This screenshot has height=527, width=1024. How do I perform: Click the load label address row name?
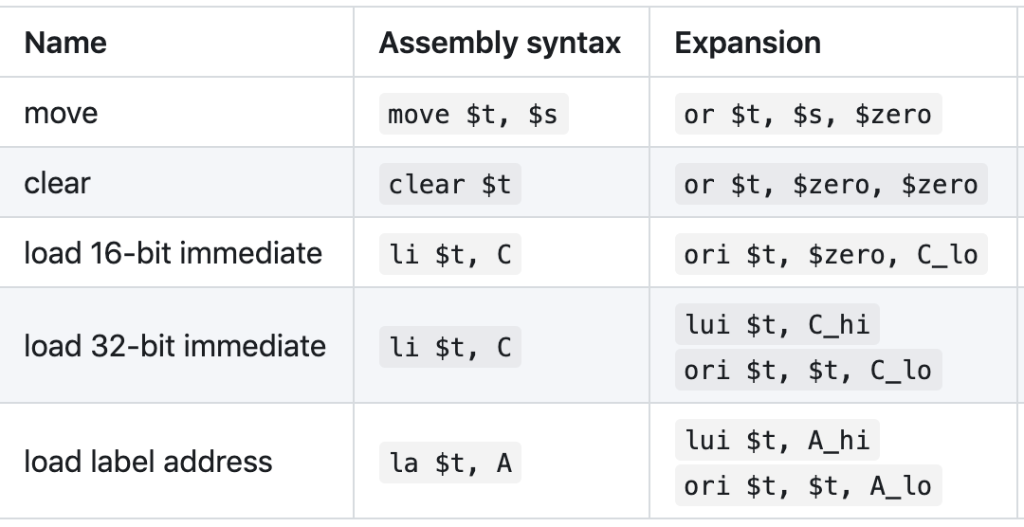[x=148, y=461]
